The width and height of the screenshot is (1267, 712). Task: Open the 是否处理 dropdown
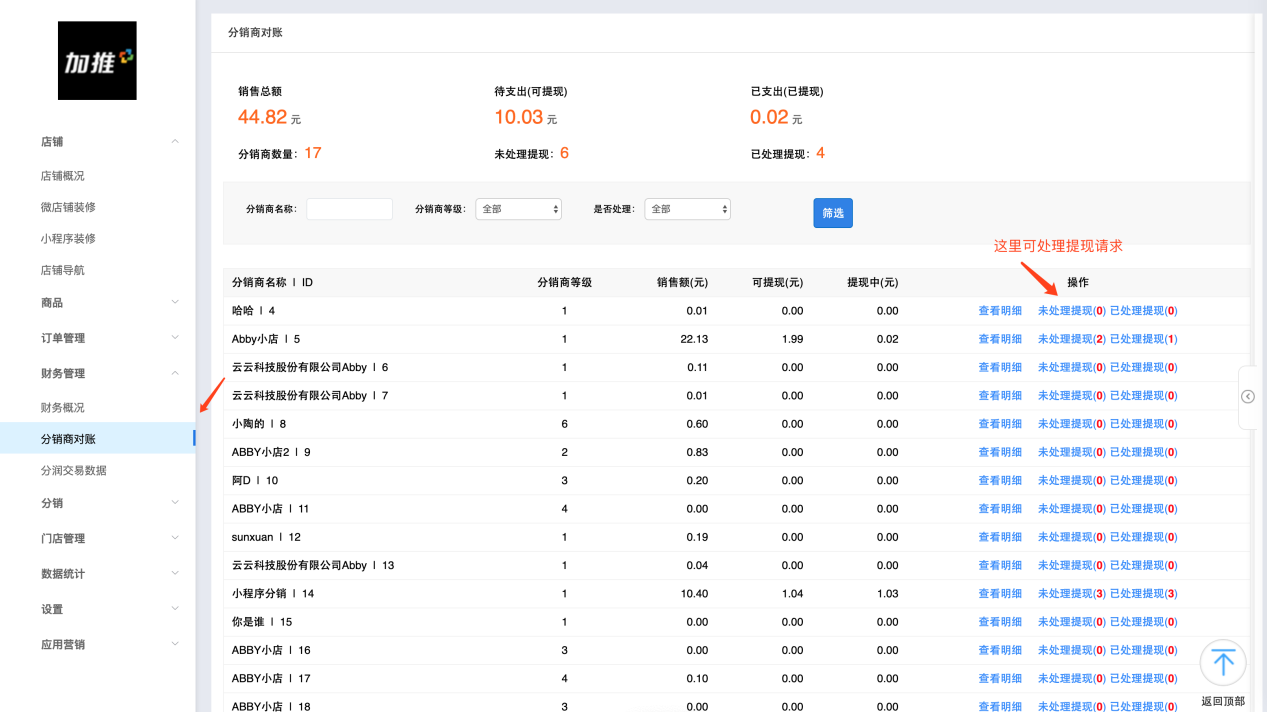pyautogui.click(x=687, y=209)
